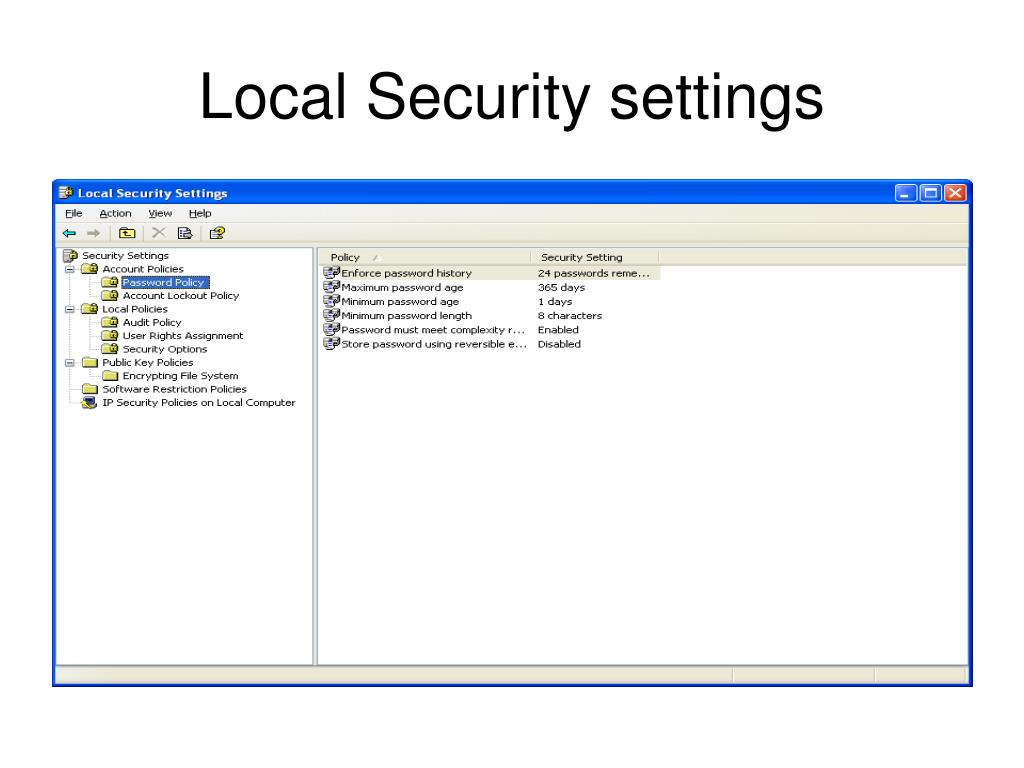The width and height of the screenshot is (1024, 768).
Task: Minimize the Local Security Settings window
Action: point(906,193)
